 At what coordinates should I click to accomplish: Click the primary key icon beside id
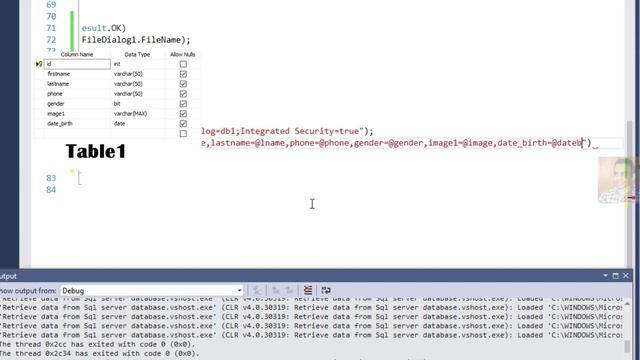(x=39, y=64)
